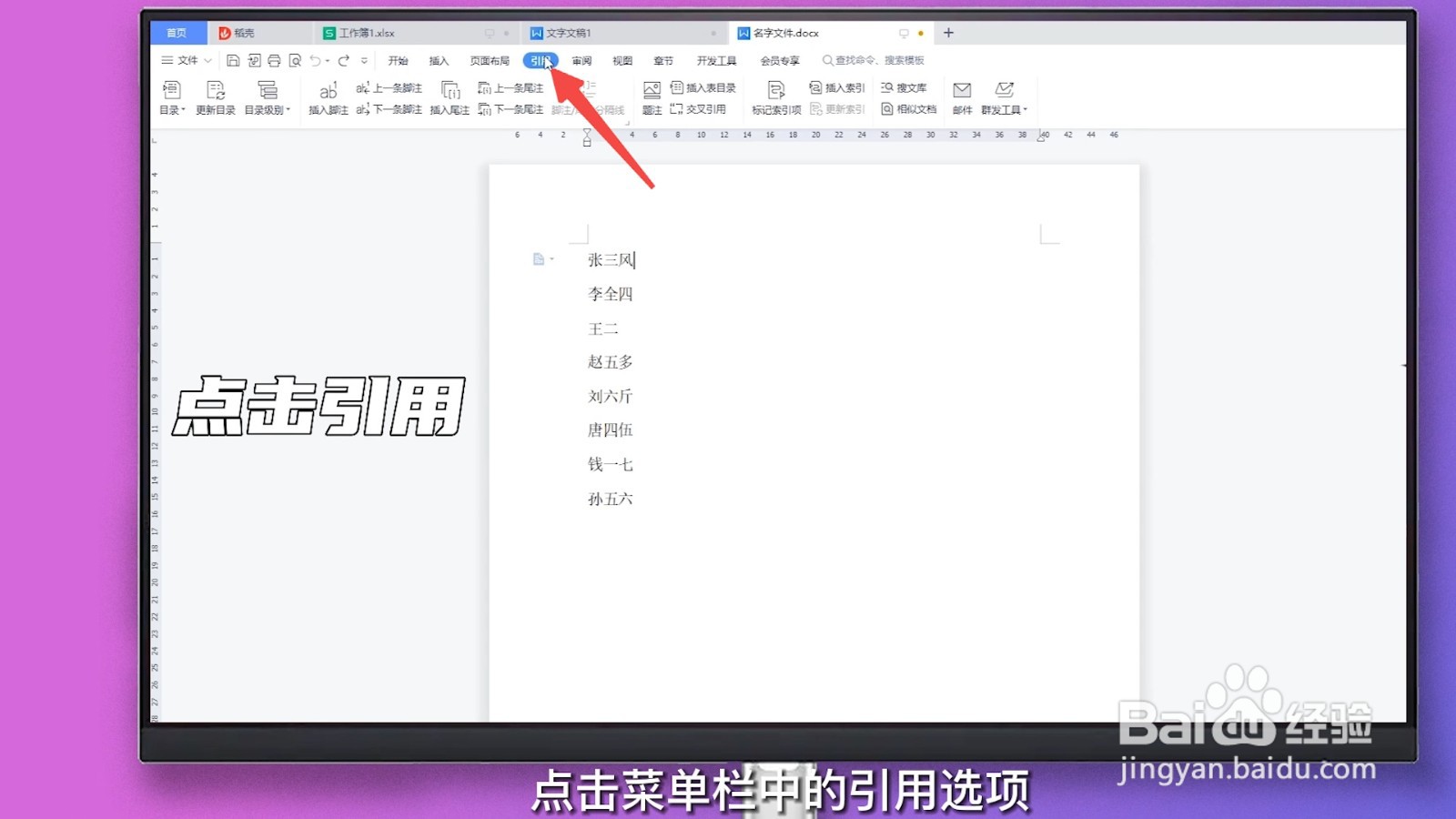
Task: Insert an index with 插入索引
Action: coord(836,88)
